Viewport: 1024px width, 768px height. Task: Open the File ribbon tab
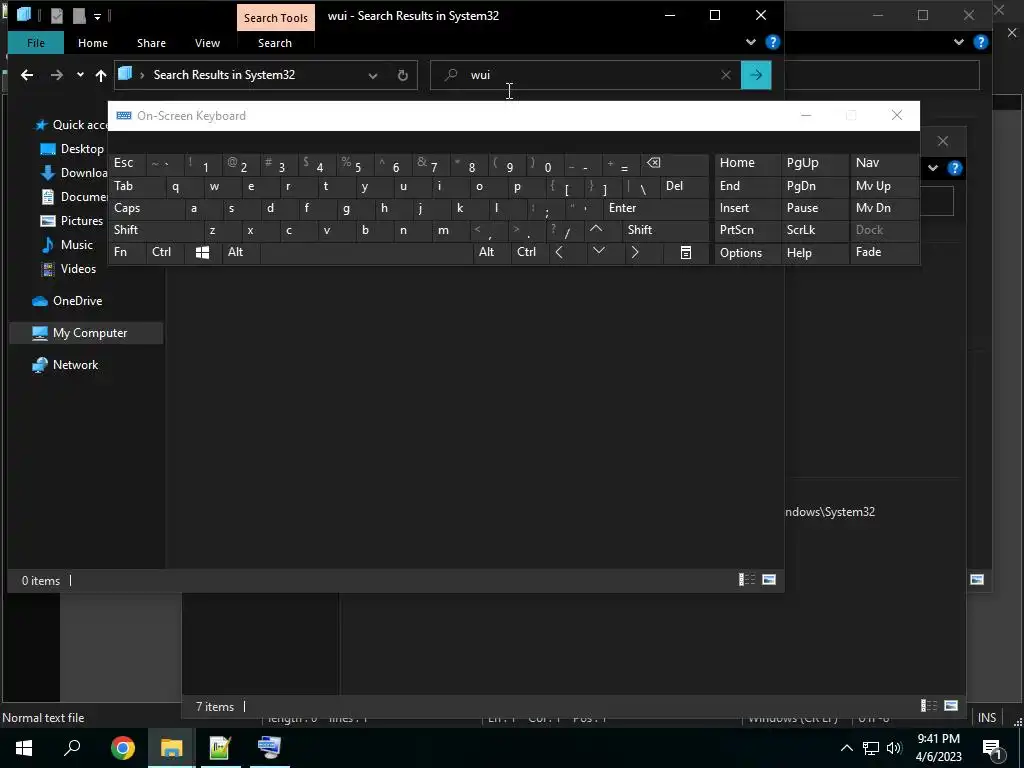point(36,43)
